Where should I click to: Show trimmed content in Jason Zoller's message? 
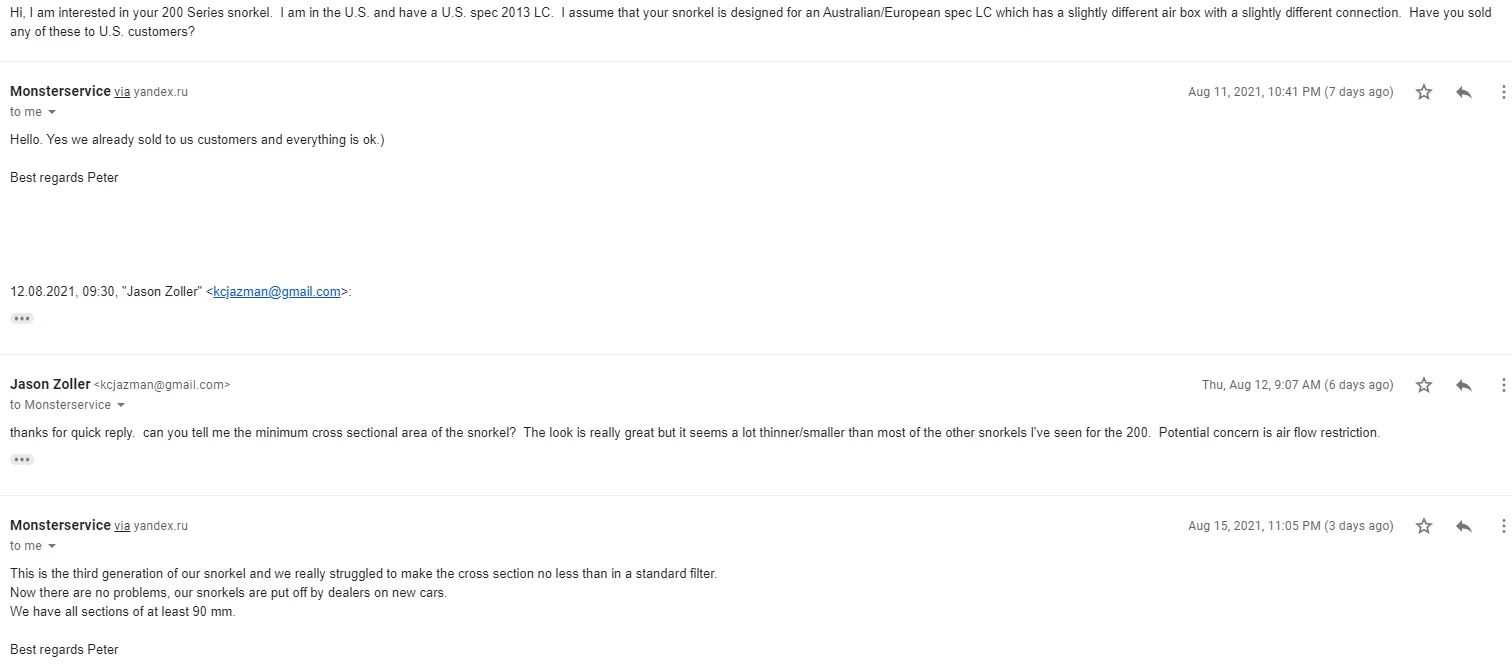click(x=22, y=460)
